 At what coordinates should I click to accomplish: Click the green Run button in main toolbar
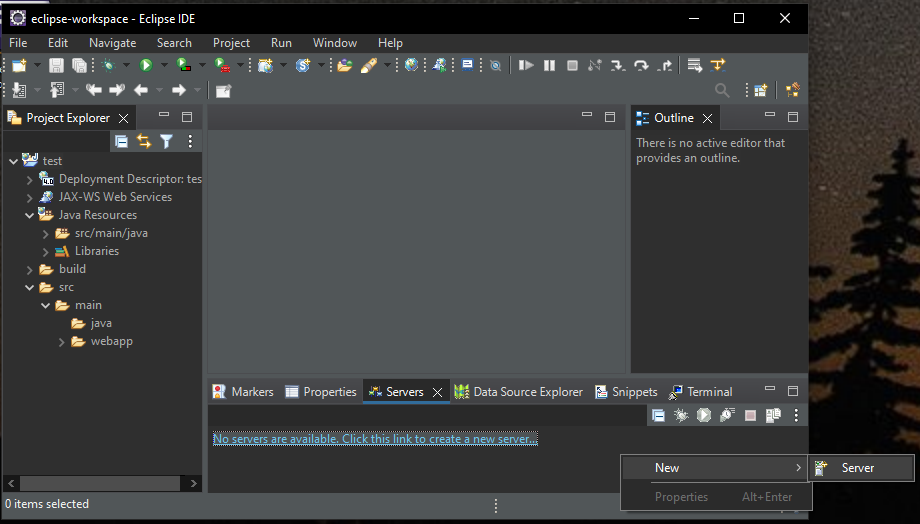point(146,65)
